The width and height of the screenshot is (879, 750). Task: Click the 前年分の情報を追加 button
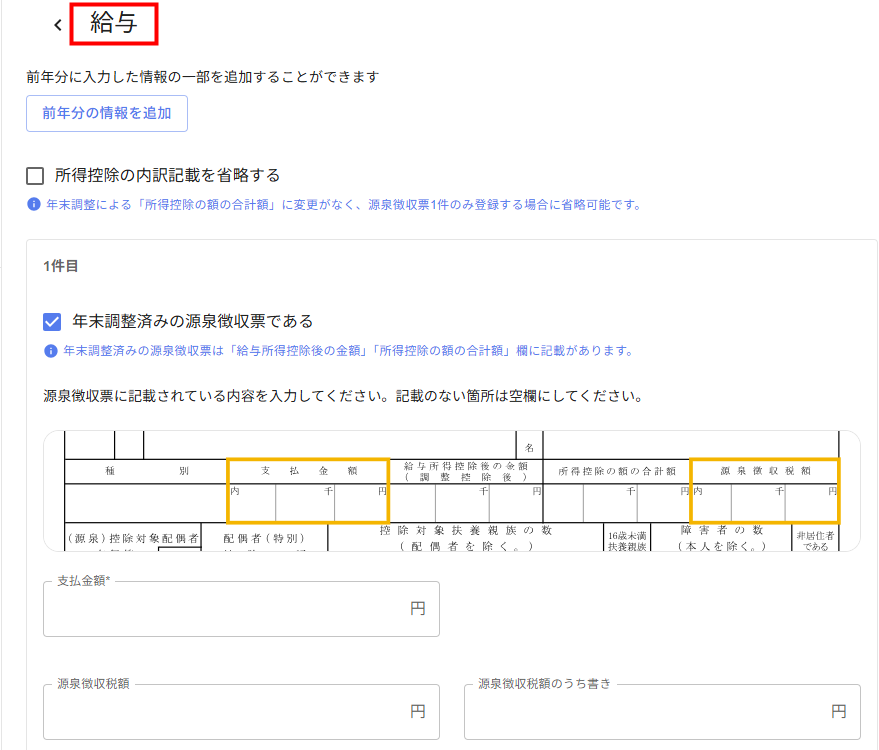(x=107, y=113)
